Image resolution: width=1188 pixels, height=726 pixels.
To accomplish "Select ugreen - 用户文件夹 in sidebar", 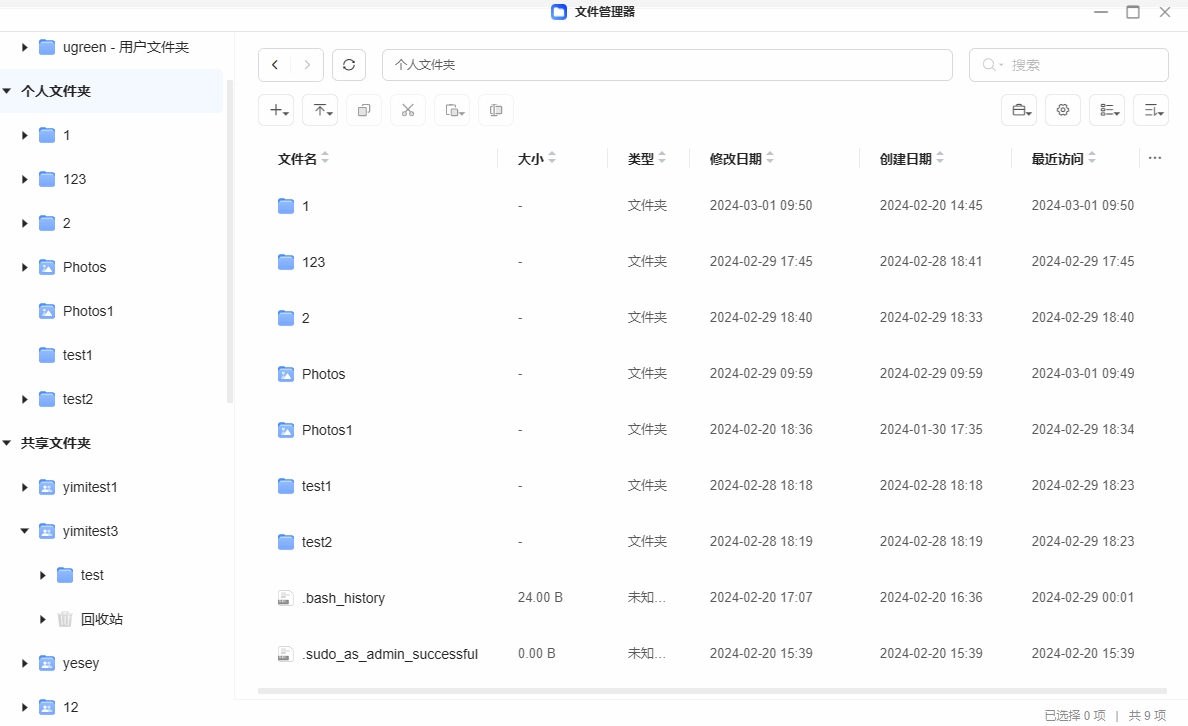I will [x=126, y=47].
